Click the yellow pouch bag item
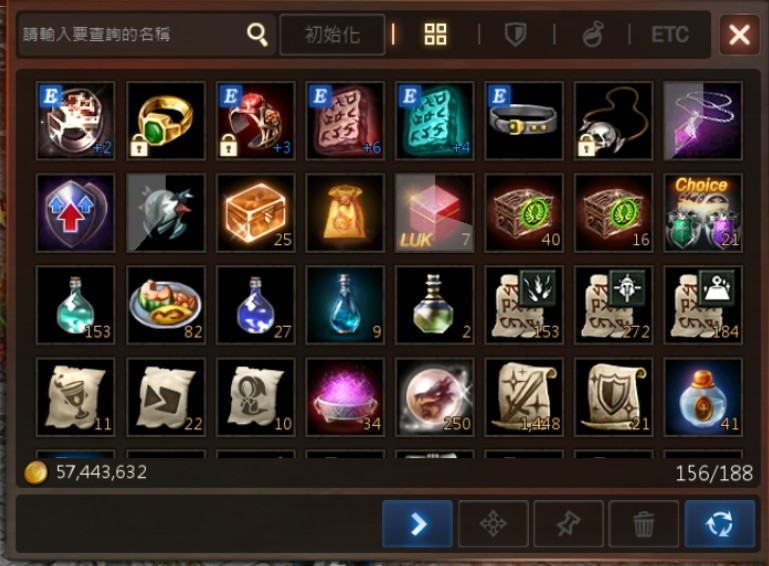769x566 pixels. pos(345,213)
